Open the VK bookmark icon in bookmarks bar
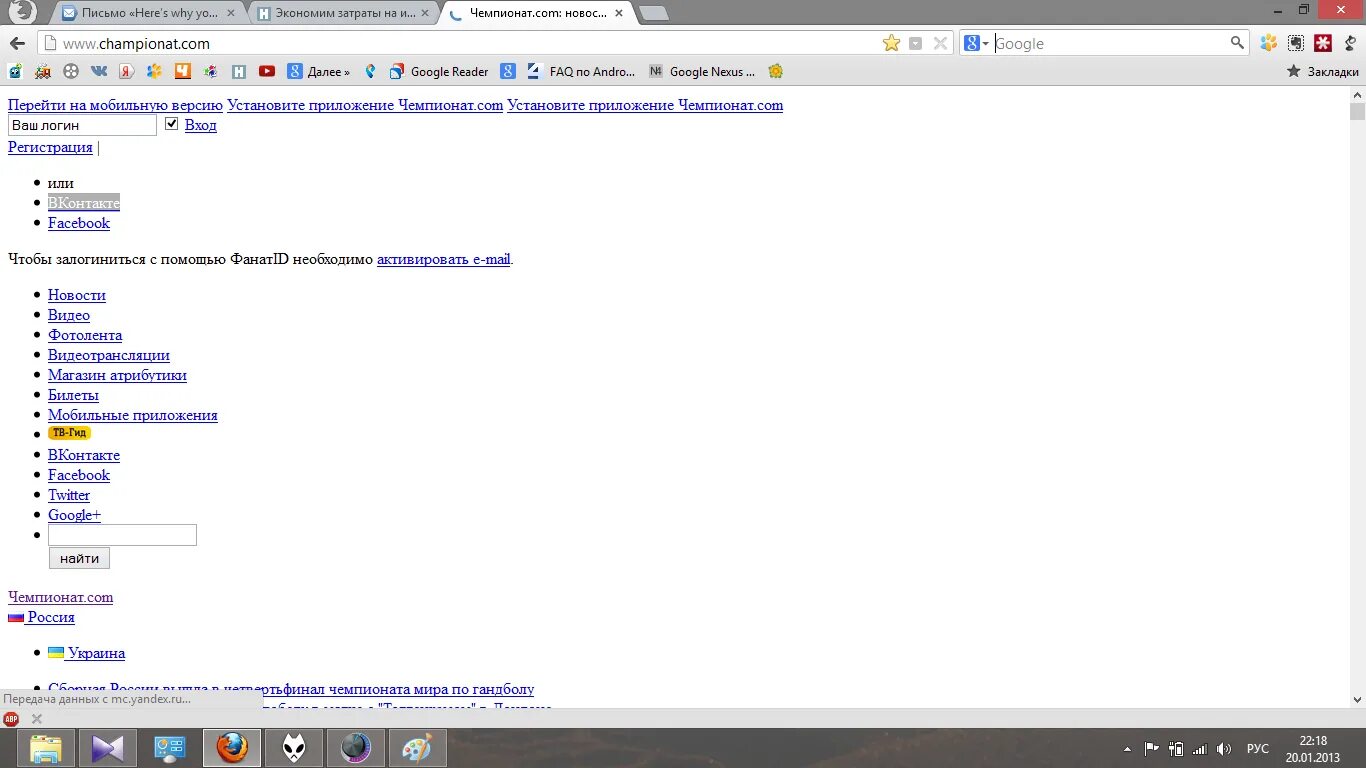The width and height of the screenshot is (1366, 768). click(98, 71)
